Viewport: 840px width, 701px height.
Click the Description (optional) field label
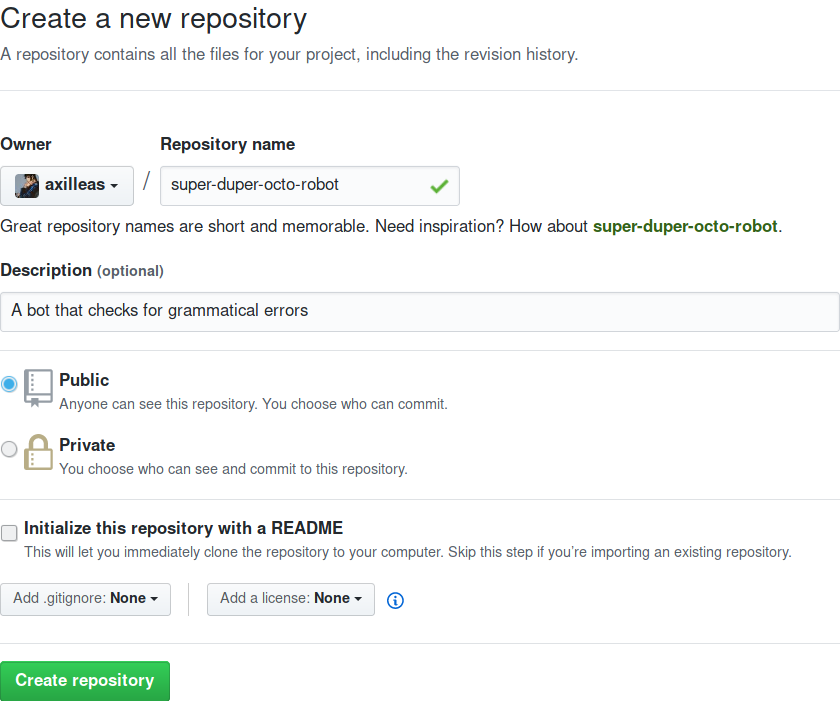pos(82,270)
